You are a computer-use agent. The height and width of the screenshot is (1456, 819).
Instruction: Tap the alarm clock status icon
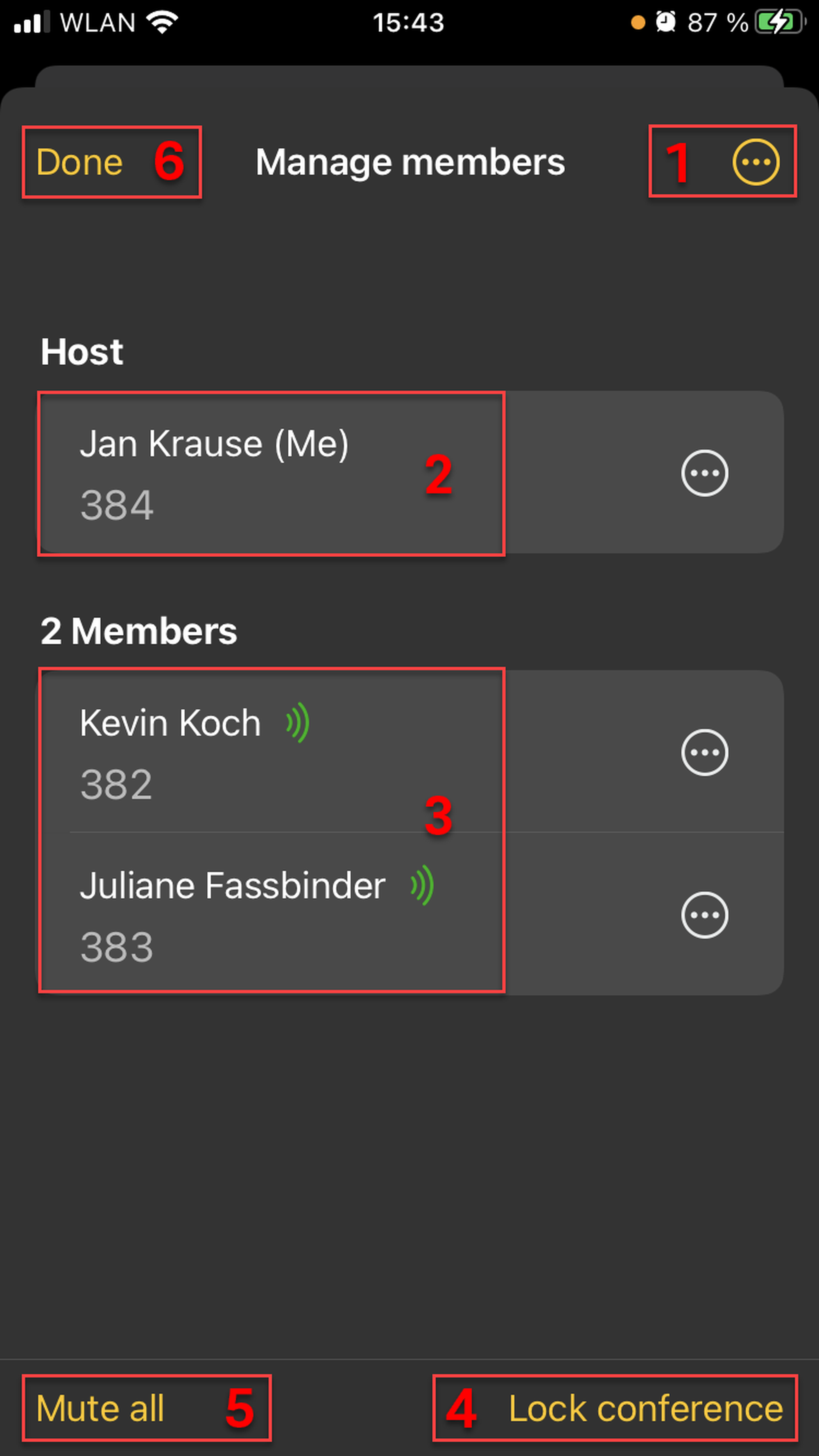coord(666,23)
